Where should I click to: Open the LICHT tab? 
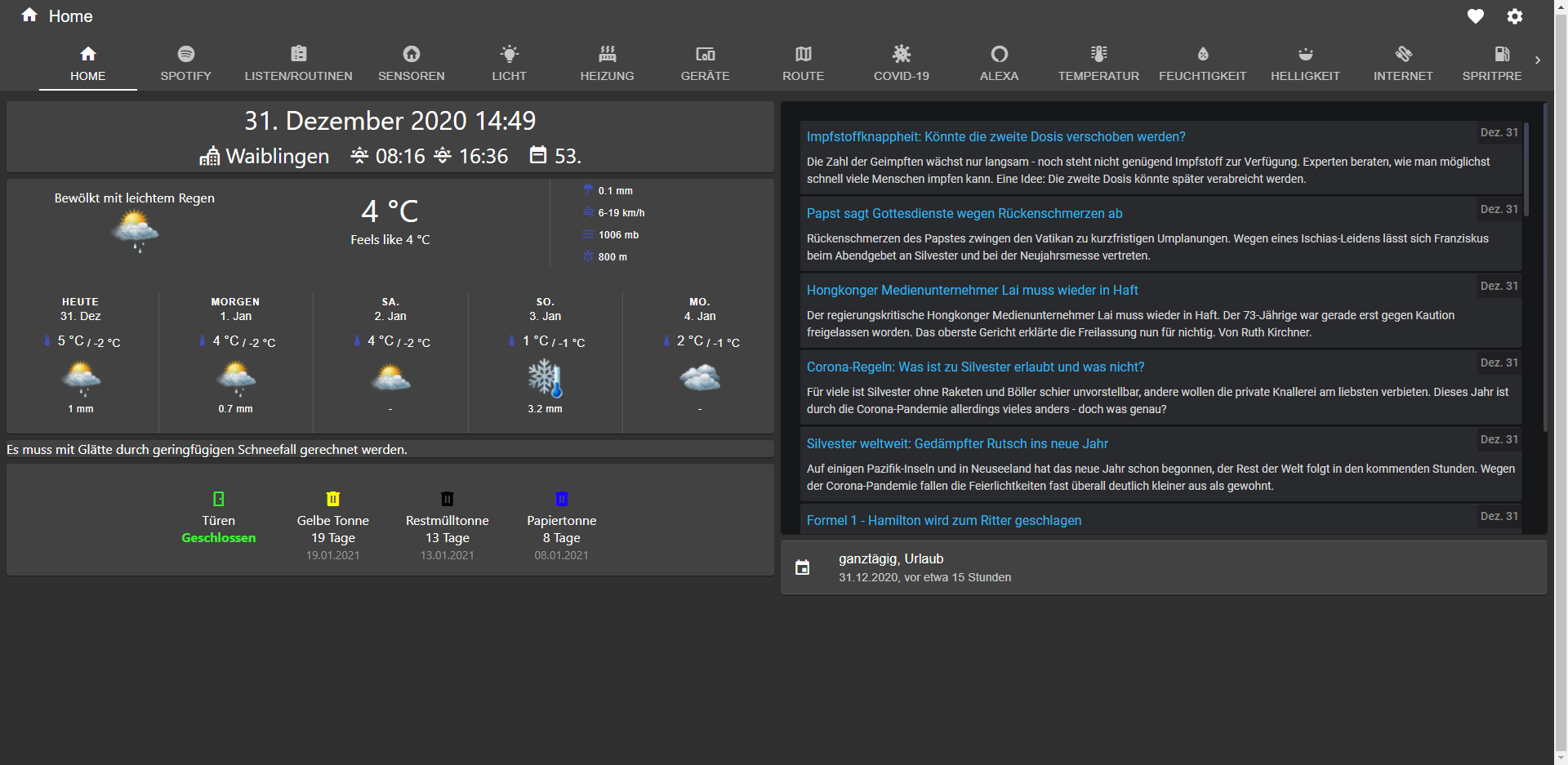510,64
